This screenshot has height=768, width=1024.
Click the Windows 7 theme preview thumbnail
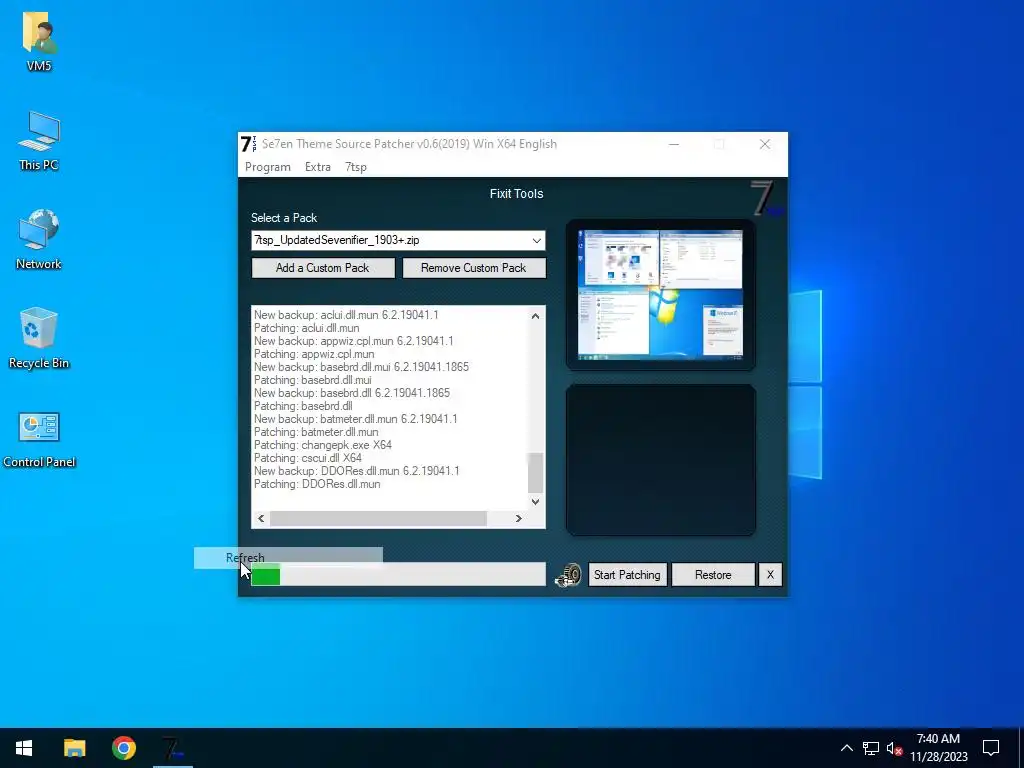coord(660,295)
